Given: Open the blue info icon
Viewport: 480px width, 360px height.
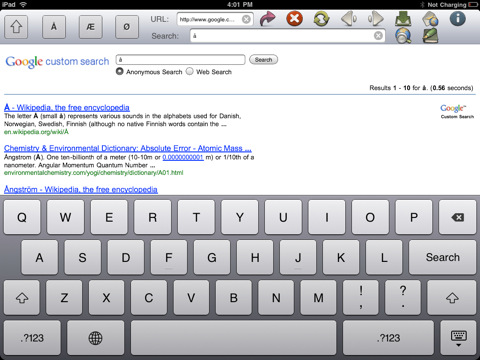Looking at the screenshot, I should [458, 19].
